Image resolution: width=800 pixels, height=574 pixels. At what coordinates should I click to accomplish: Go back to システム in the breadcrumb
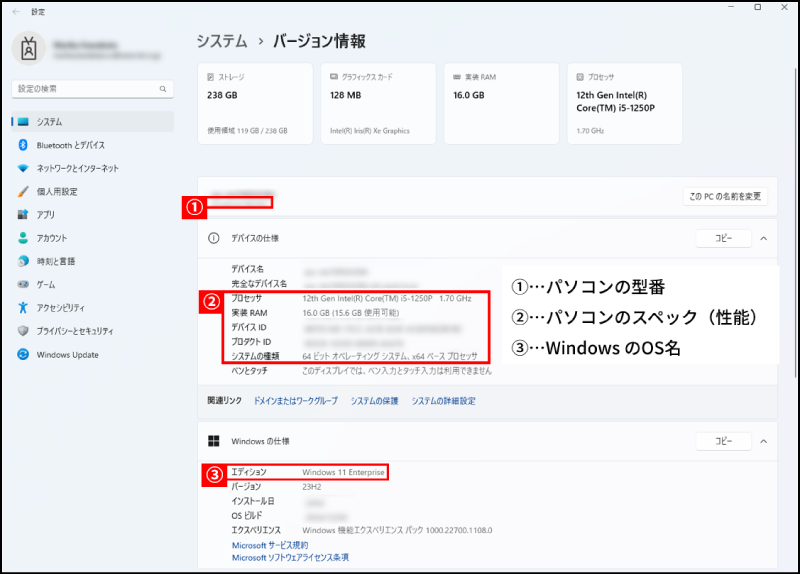(222, 41)
